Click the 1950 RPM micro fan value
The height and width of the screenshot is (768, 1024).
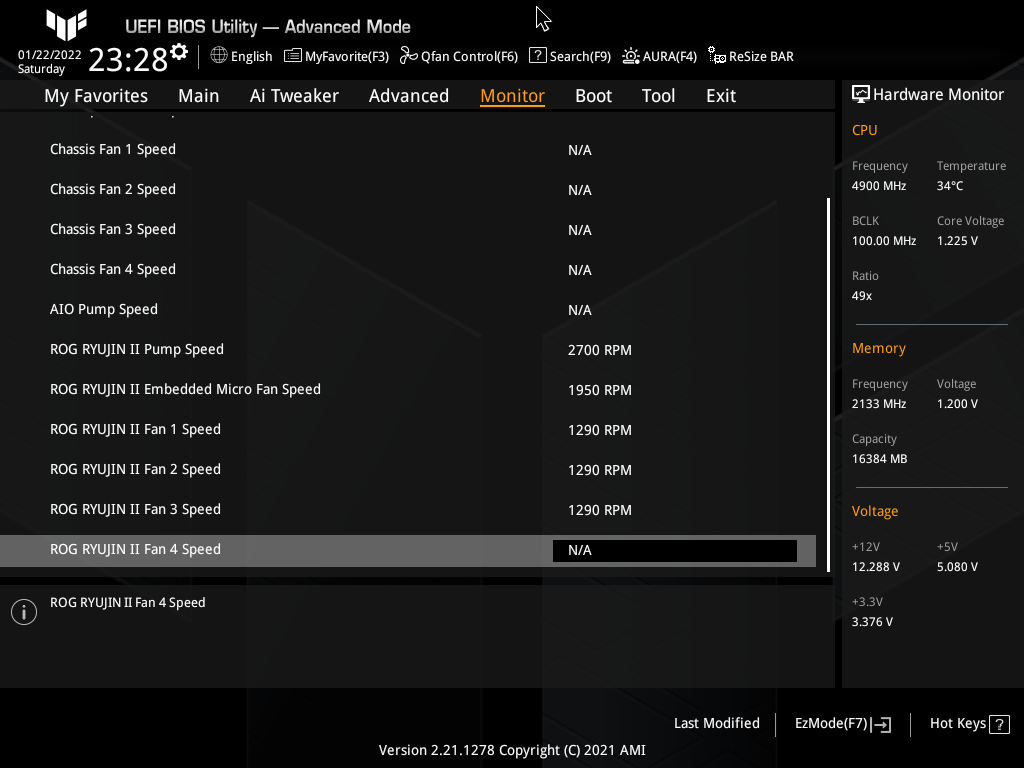pos(600,390)
